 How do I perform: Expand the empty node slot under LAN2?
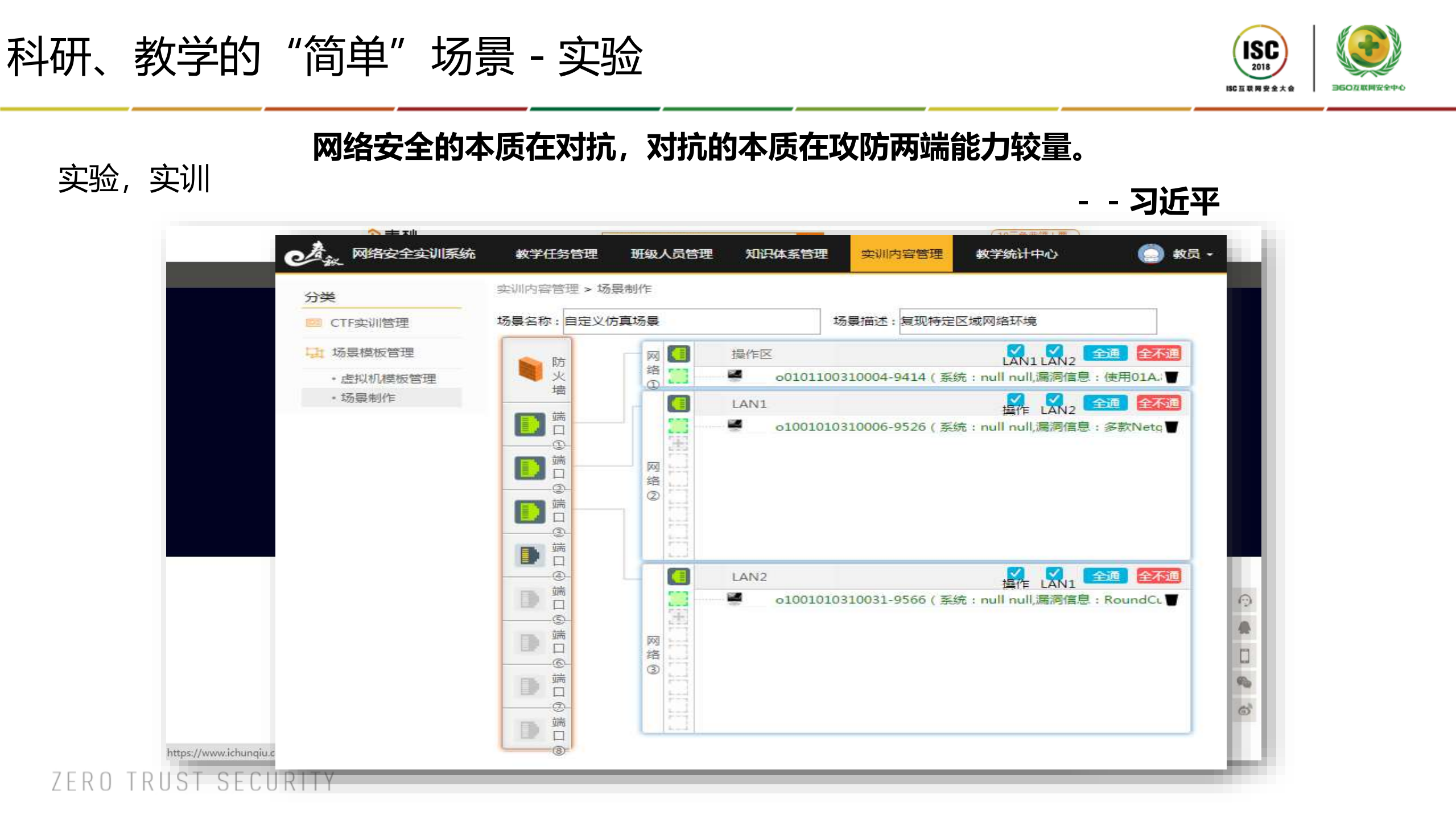tap(680, 616)
